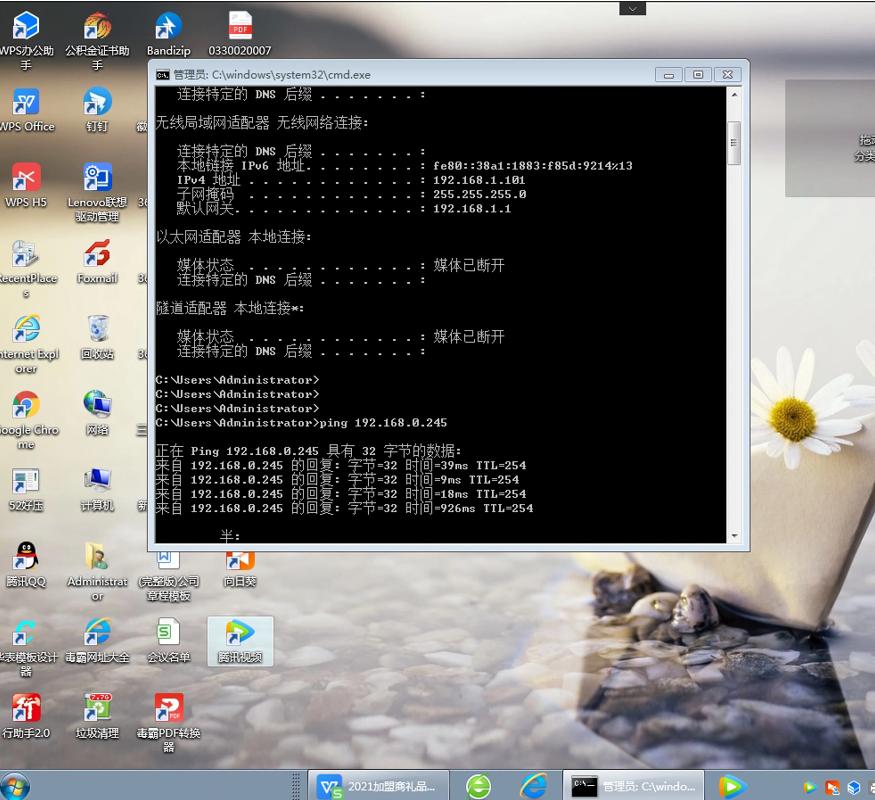Open the 垃圾清理 cleanup shortcut
Screen dimensions: 875x800
97,710
